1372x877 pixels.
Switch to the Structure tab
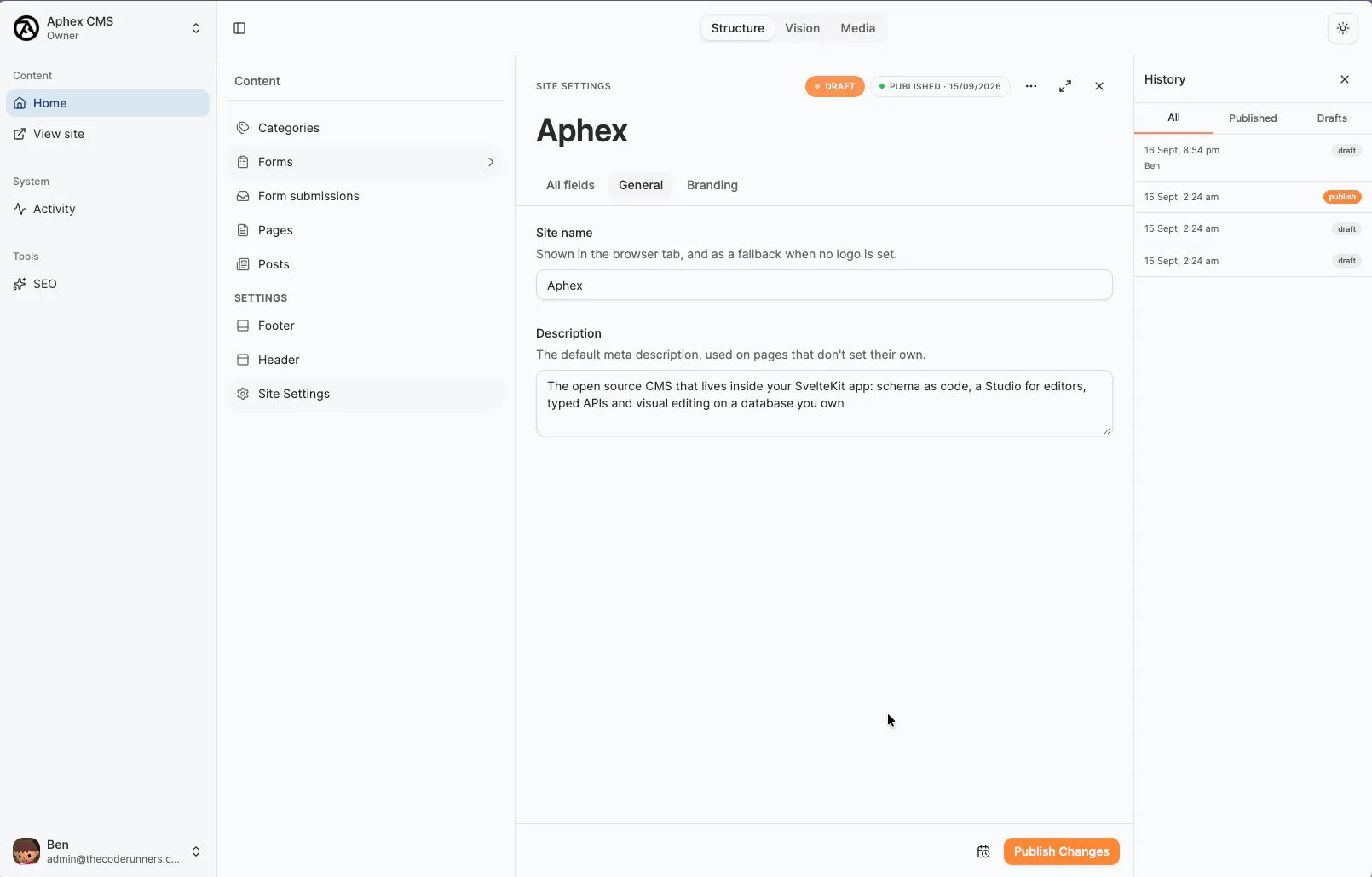(738, 28)
